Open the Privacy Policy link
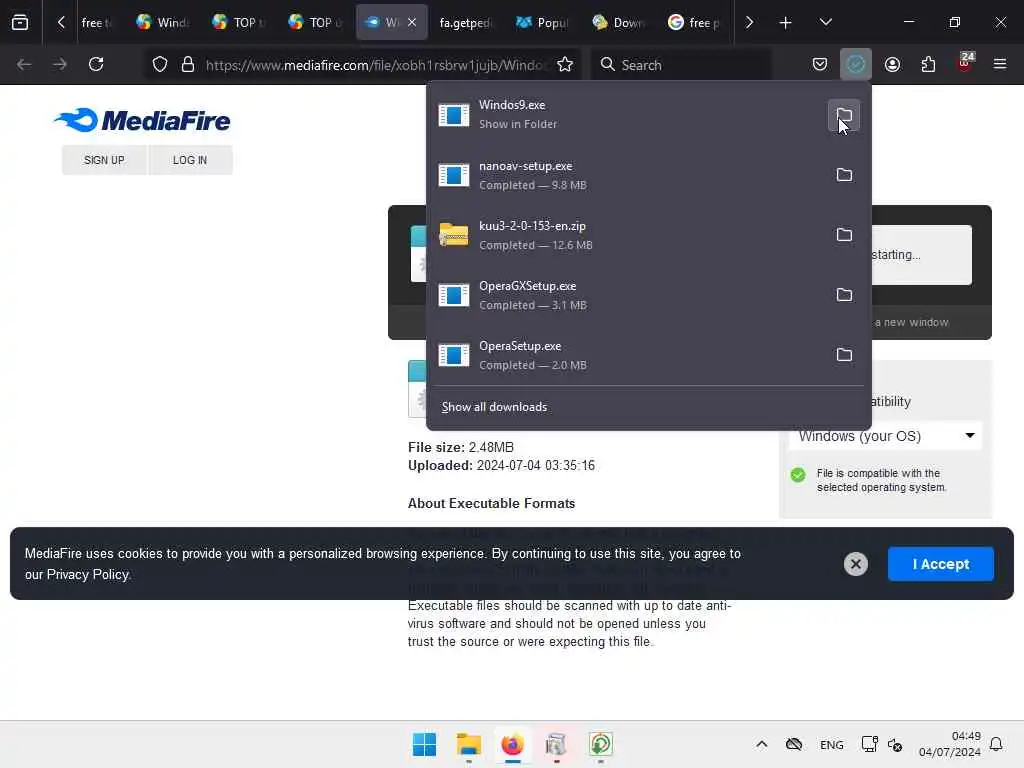The width and height of the screenshot is (1024, 768). coord(88,575)
